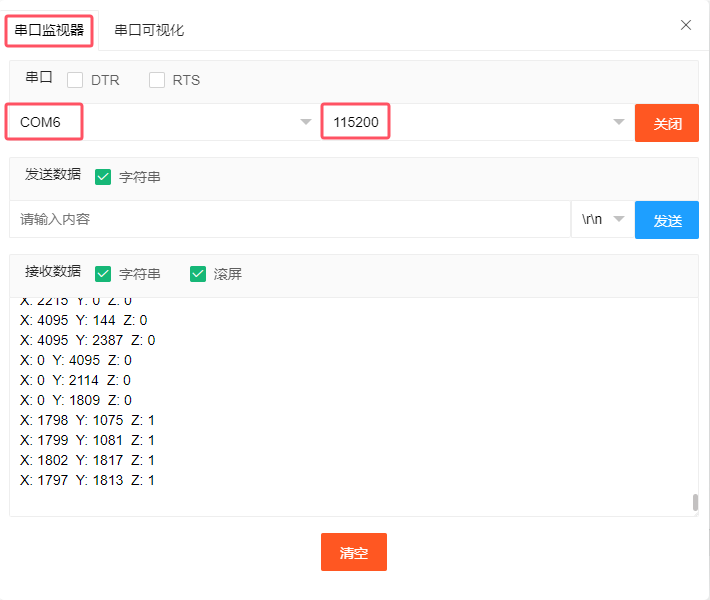The width and height of the screenshot is (710, 600).
Task: Click the orange 清空 clear button
Action: point(354,552)
